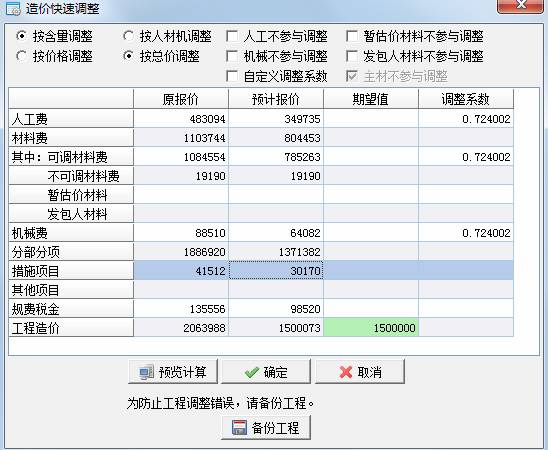Image resolution: width=548 pixels, height=450 pixels.
Task: Choose the 按人材机调整 radio option
Action: pyautogui.click(x=128, y=36)
